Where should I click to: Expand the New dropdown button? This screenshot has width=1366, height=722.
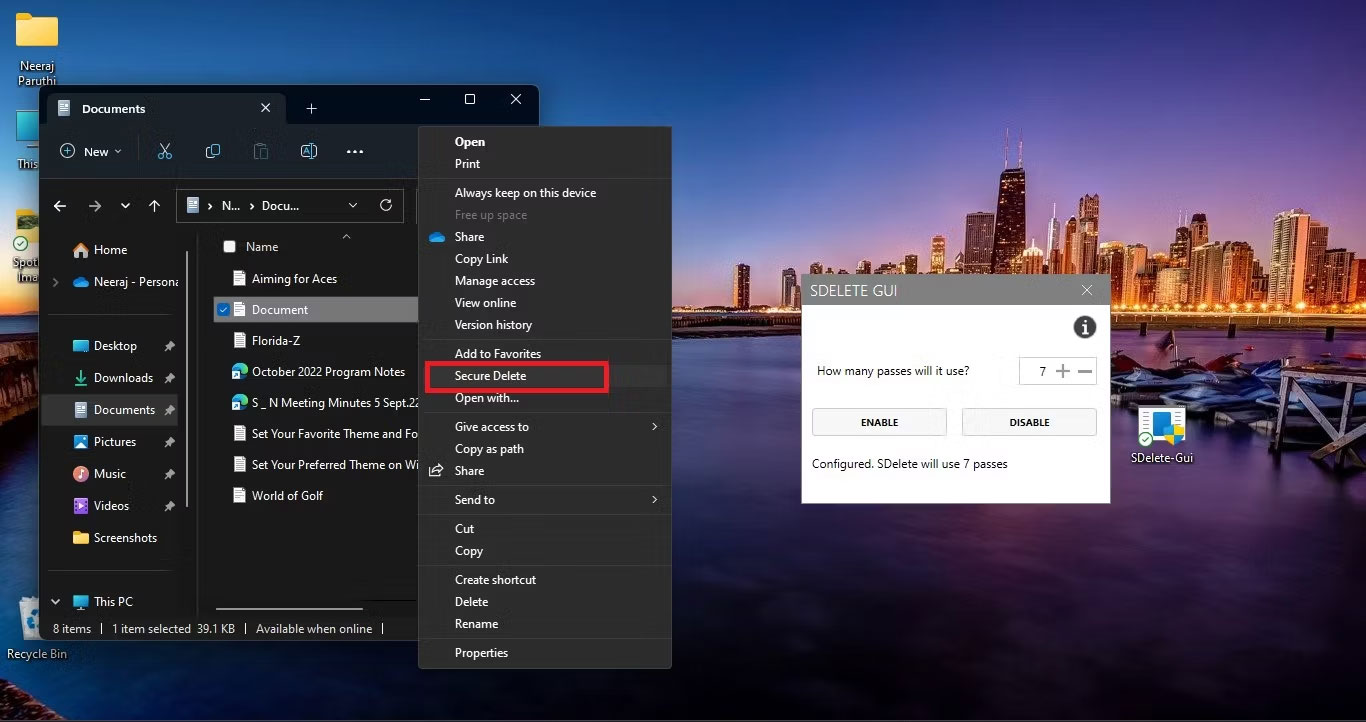pyautogui.click(x=91, y=151)
